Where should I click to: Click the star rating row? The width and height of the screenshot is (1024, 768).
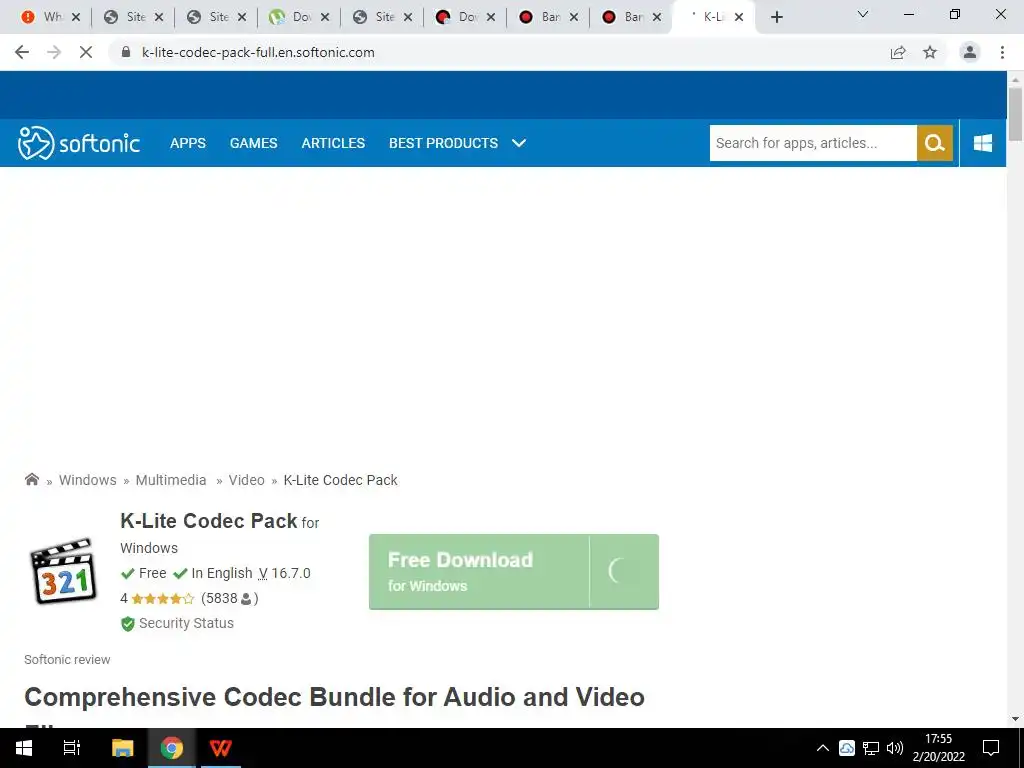(163, 598)
